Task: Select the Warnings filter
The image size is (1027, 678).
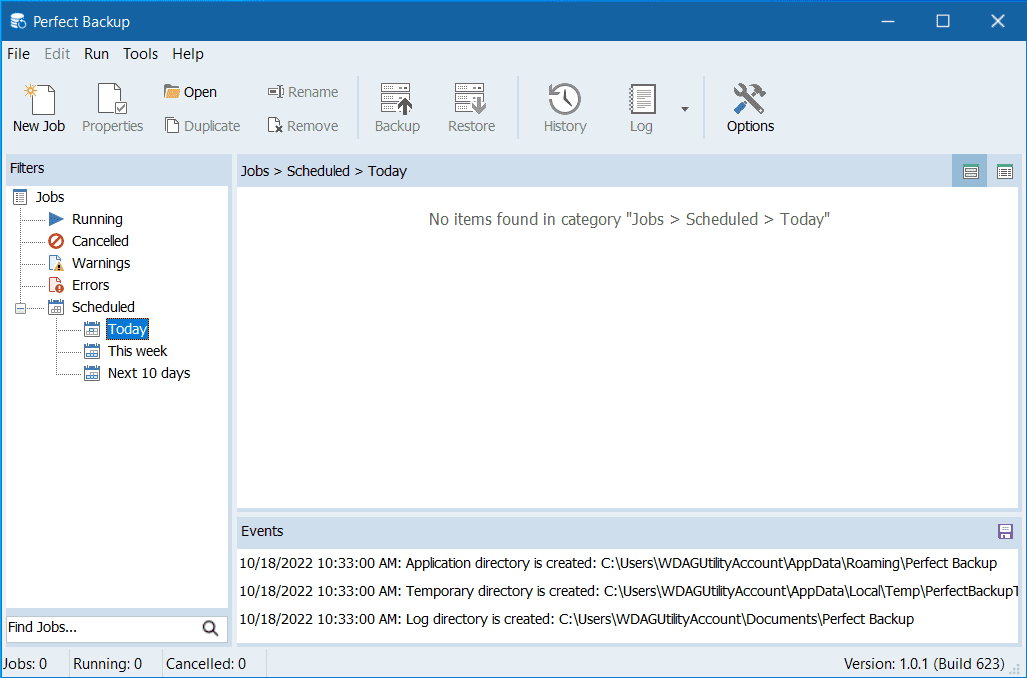Action: pos(101,263)
